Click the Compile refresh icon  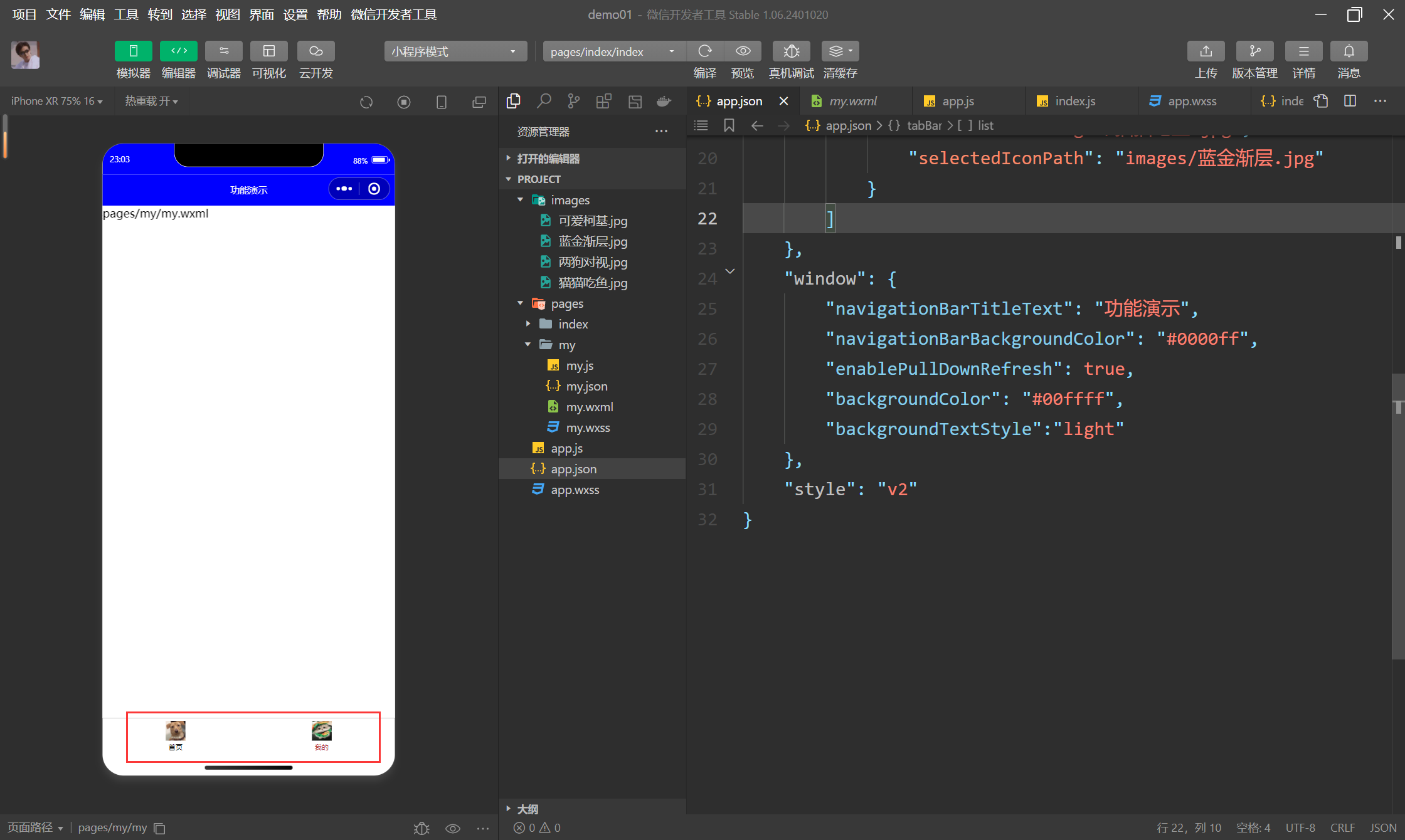(x=705, y=51)
